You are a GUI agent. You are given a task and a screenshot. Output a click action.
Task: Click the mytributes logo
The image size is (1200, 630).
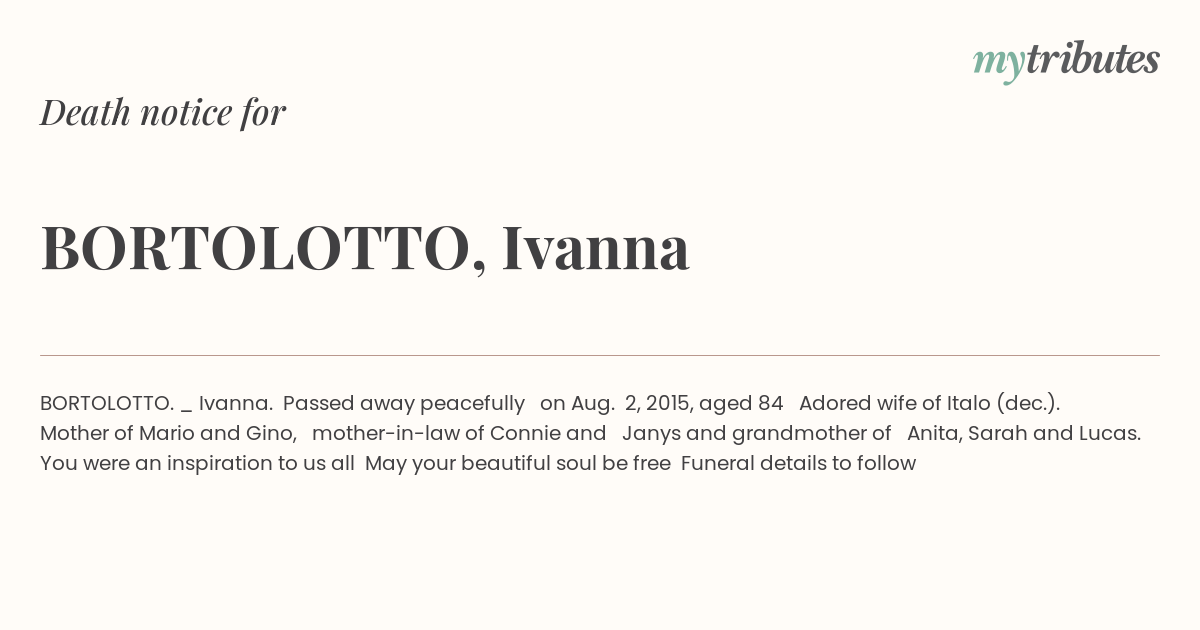click(1066, 62)
